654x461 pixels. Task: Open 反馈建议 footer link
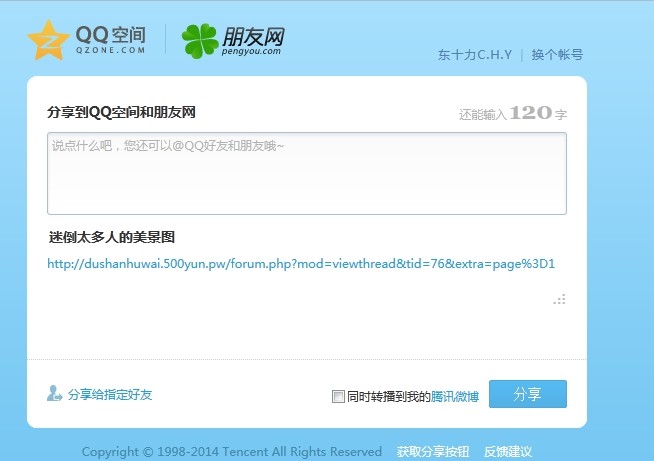pyautogui.click(x=508, y=451)
